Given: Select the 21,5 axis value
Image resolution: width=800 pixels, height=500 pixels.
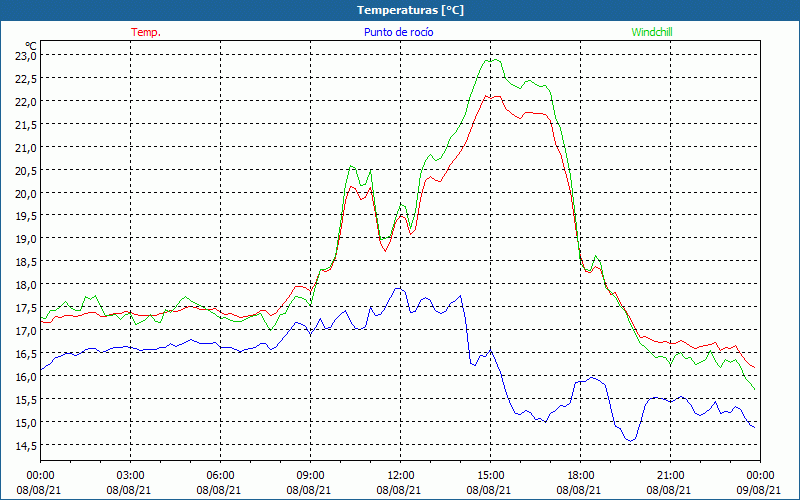Looking at the screenshot, I should (26, 124).
